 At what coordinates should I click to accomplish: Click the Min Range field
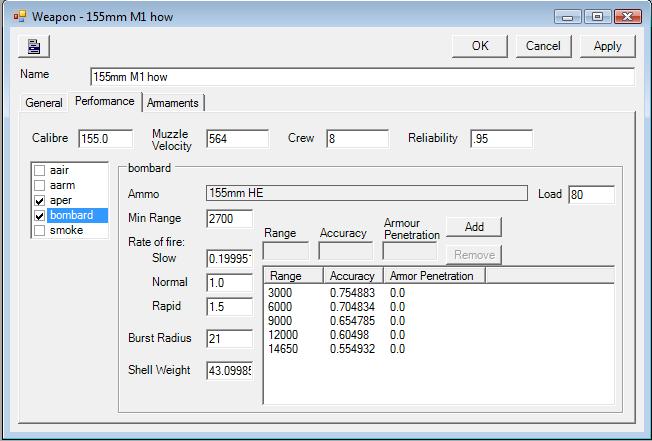(230, 219)
